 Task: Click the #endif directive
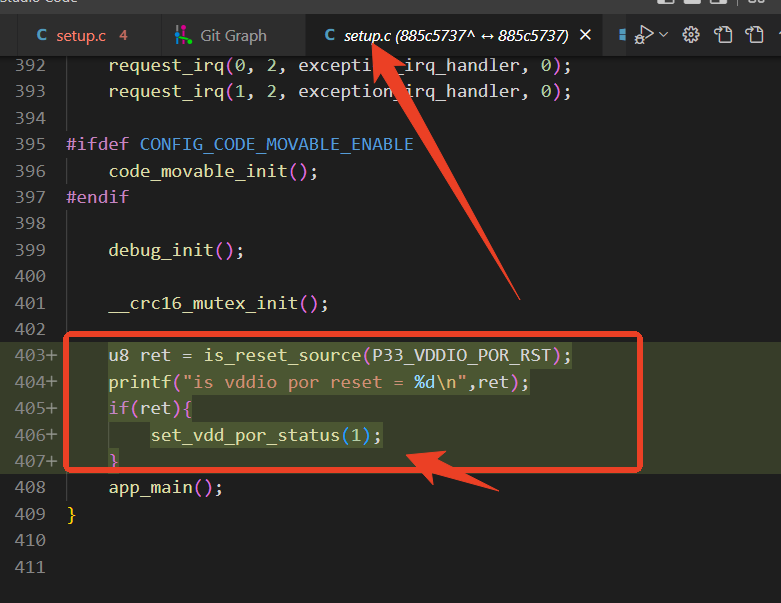98,197
